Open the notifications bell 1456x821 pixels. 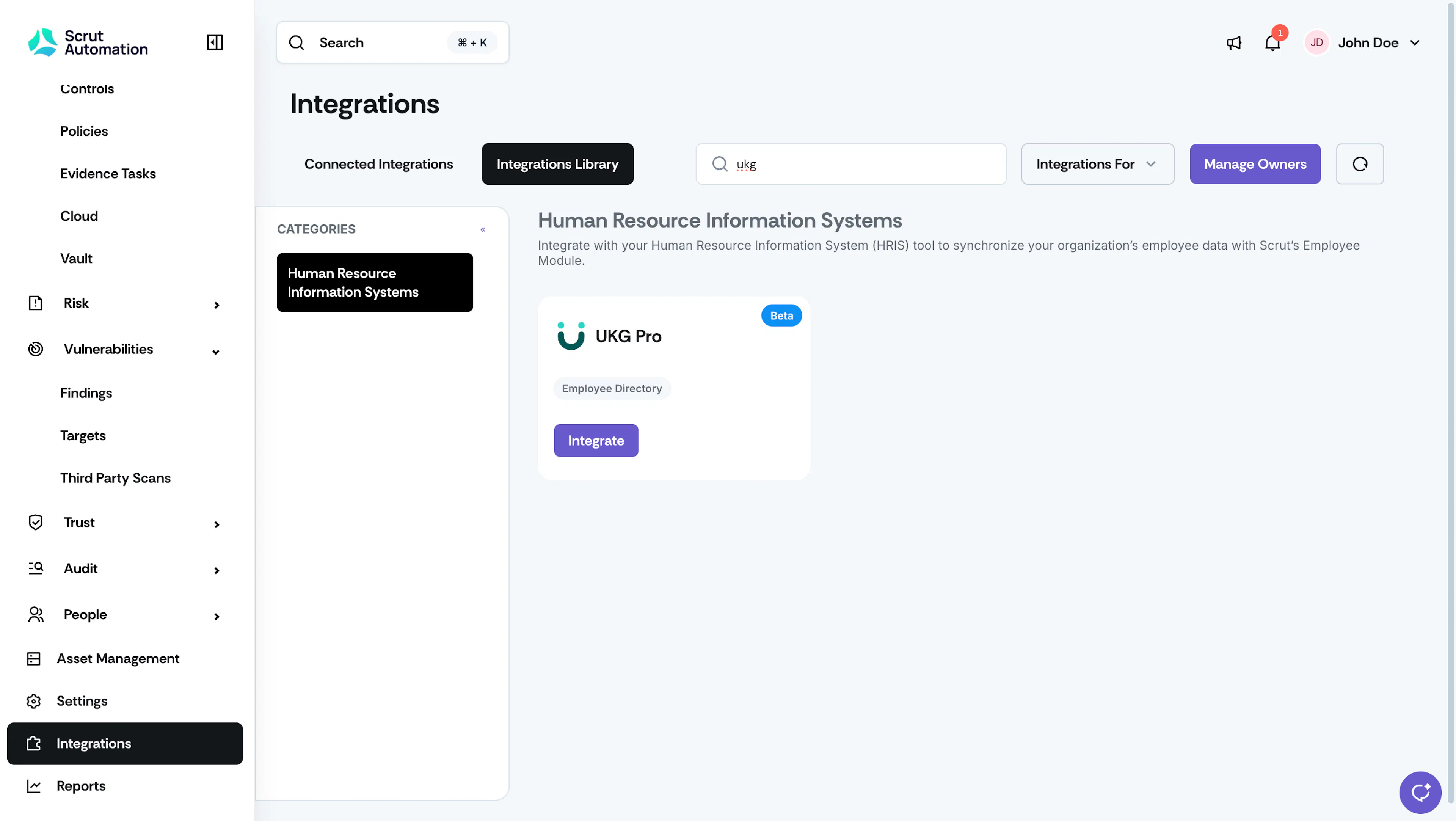(x=1272, y=43)
